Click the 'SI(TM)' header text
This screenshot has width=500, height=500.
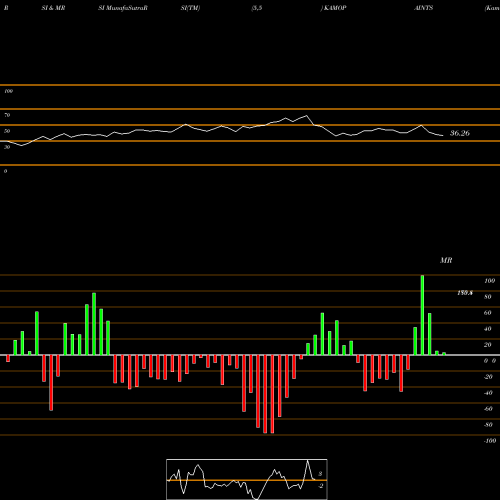click(190, 8)
